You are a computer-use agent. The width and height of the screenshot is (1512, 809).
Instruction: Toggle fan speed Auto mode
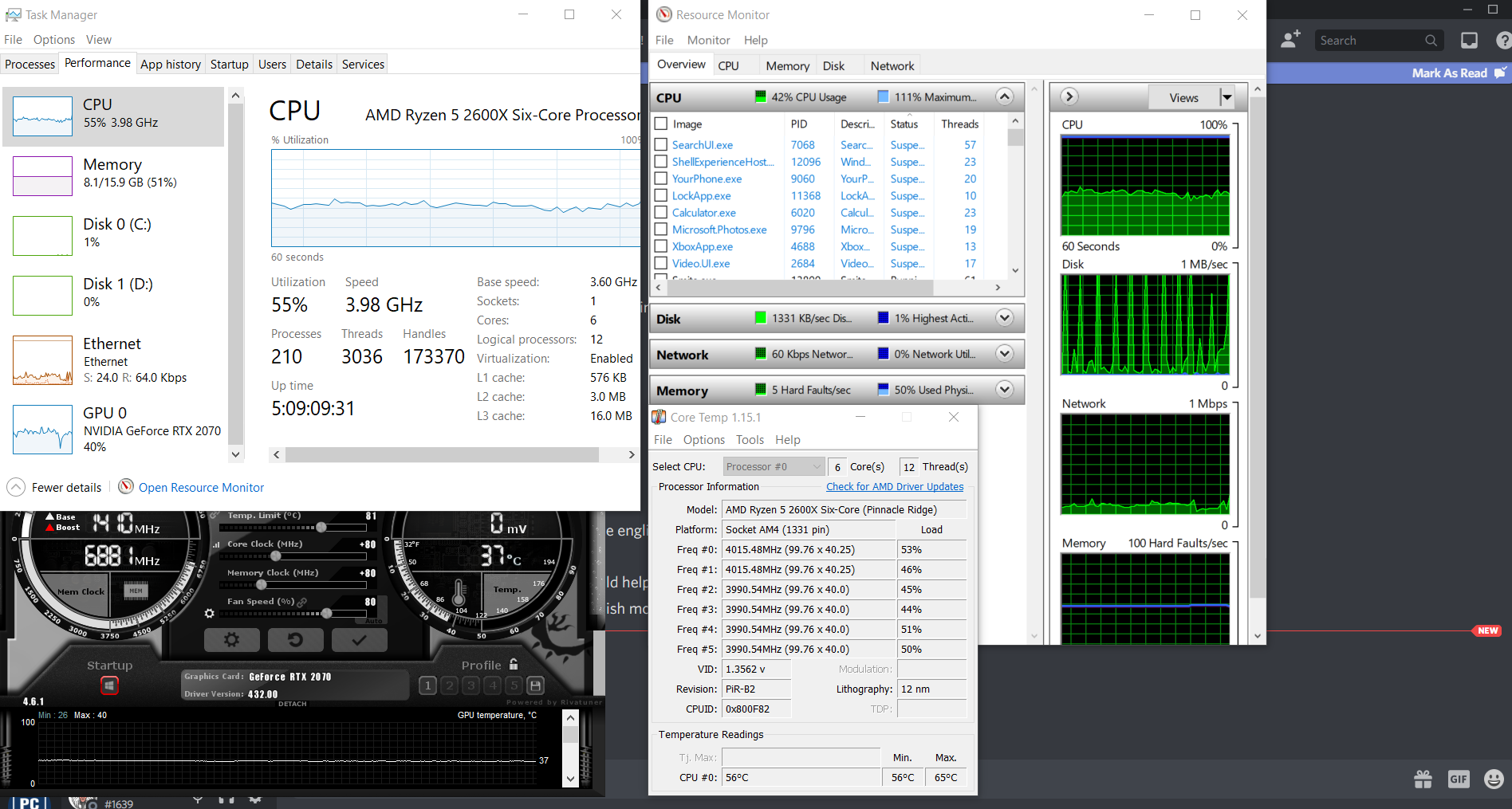373,620
